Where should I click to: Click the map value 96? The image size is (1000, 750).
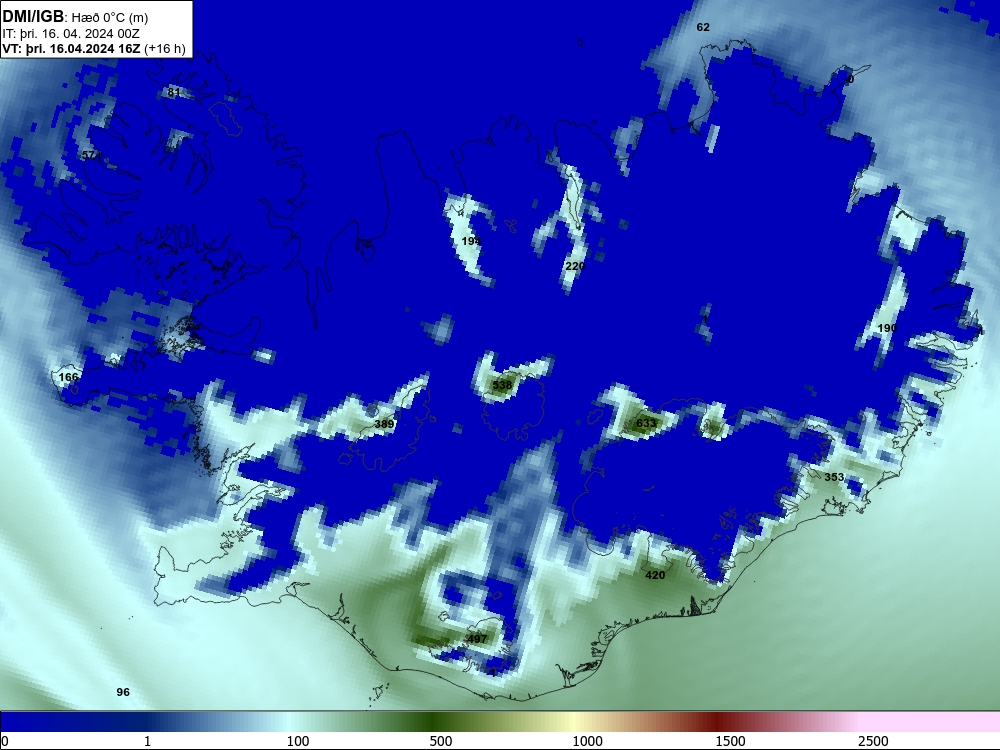tap(123, 692)
